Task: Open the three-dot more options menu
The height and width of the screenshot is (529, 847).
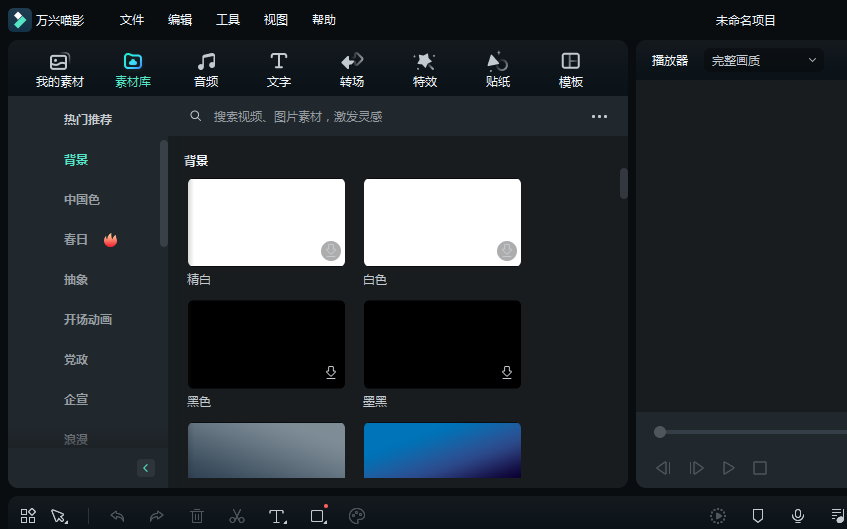Action: (599, 117)
